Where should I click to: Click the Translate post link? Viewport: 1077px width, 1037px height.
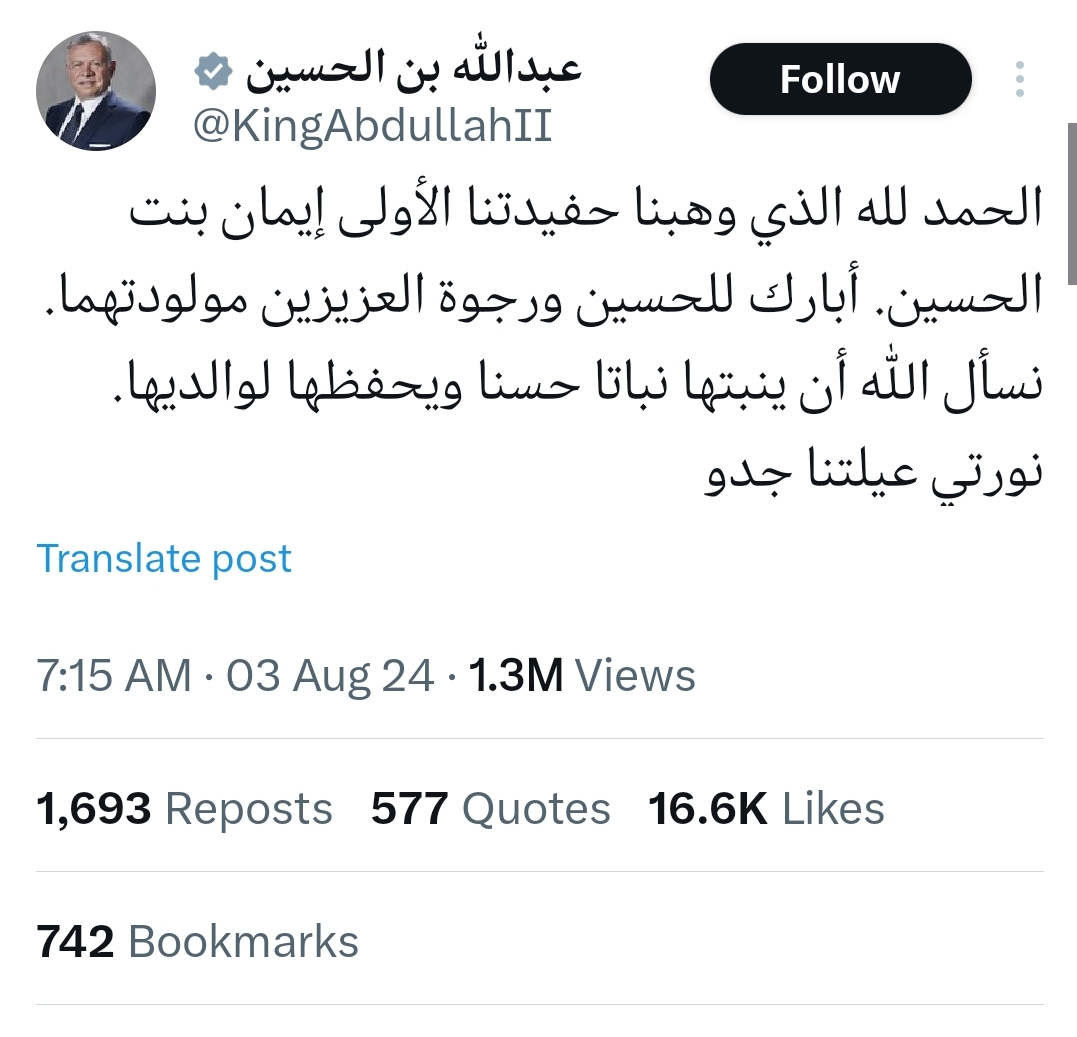pos(164,558)
